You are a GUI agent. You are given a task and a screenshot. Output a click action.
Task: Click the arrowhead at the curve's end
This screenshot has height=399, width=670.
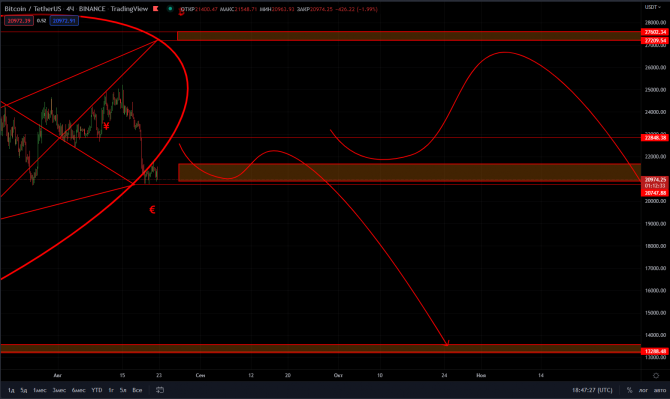pyautogui.click(x=447, y=343)
